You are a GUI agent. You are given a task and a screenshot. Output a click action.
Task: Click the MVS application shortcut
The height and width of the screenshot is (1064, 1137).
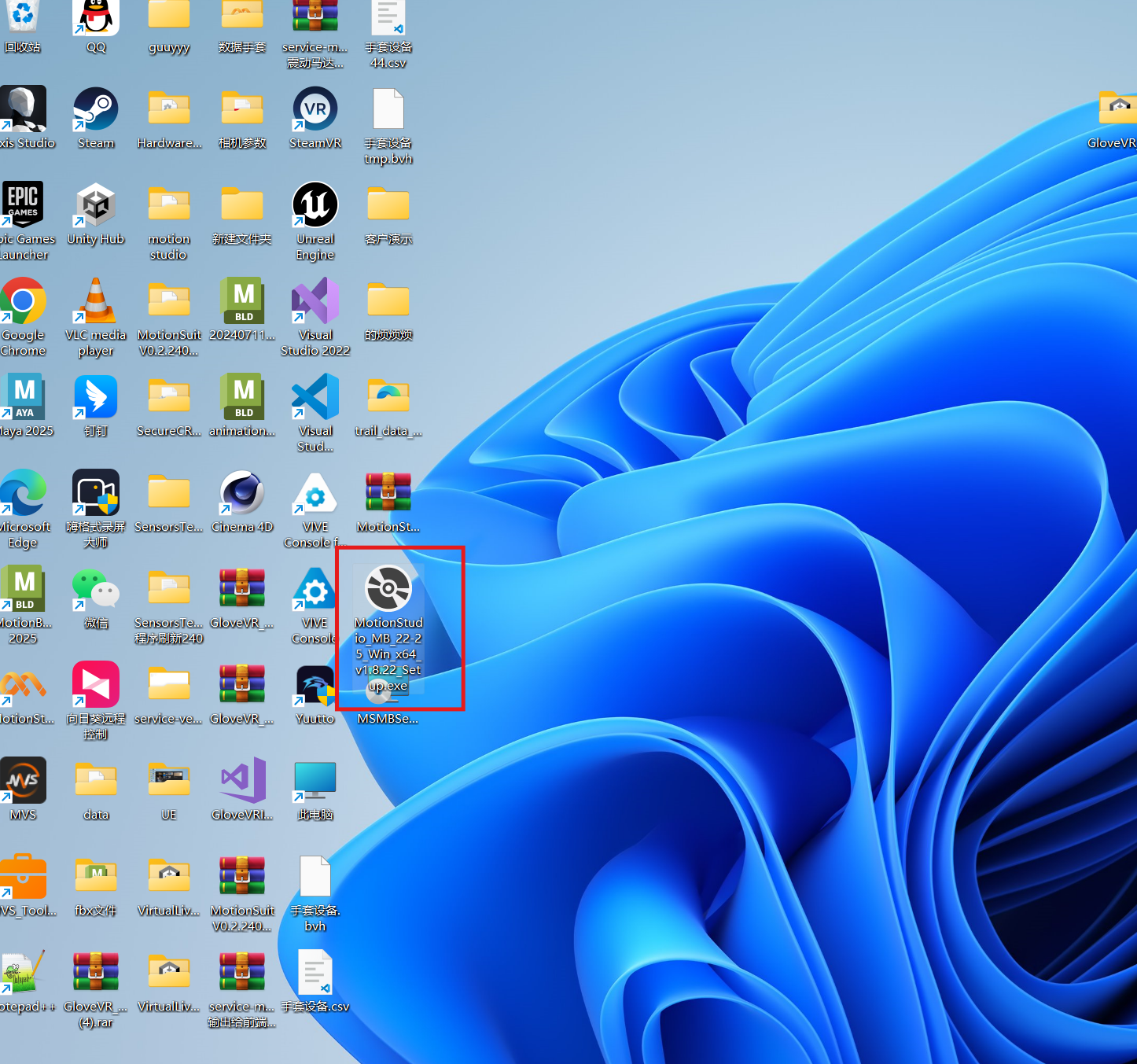coord(24,781)
